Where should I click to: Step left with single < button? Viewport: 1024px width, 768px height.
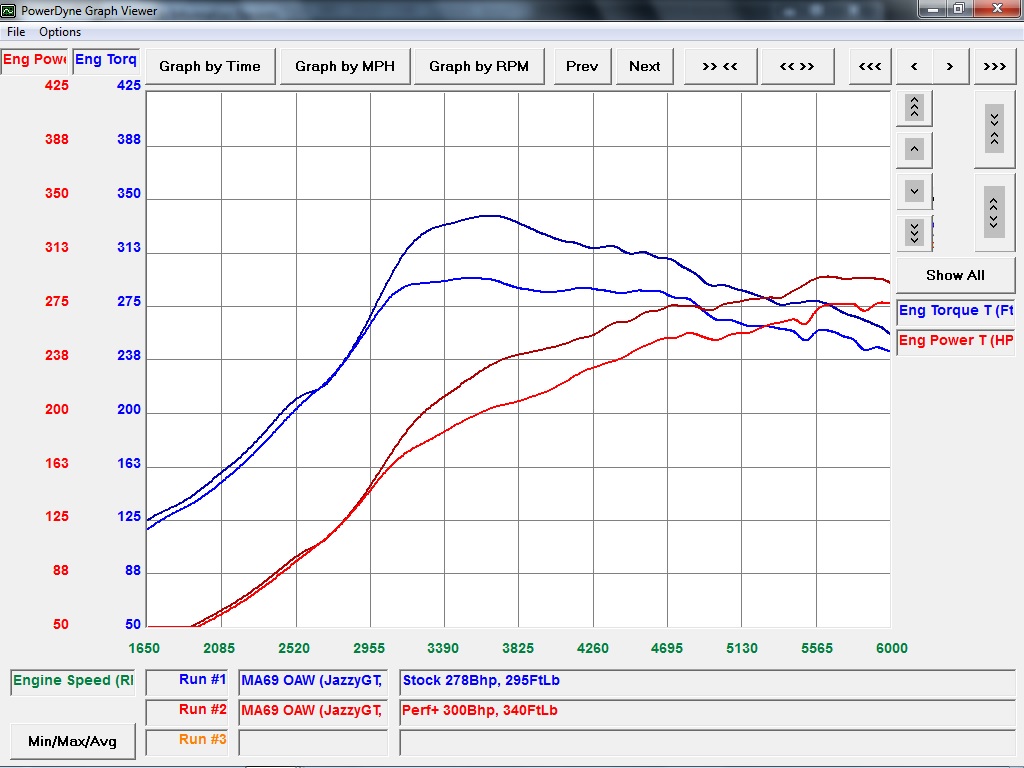914,67
